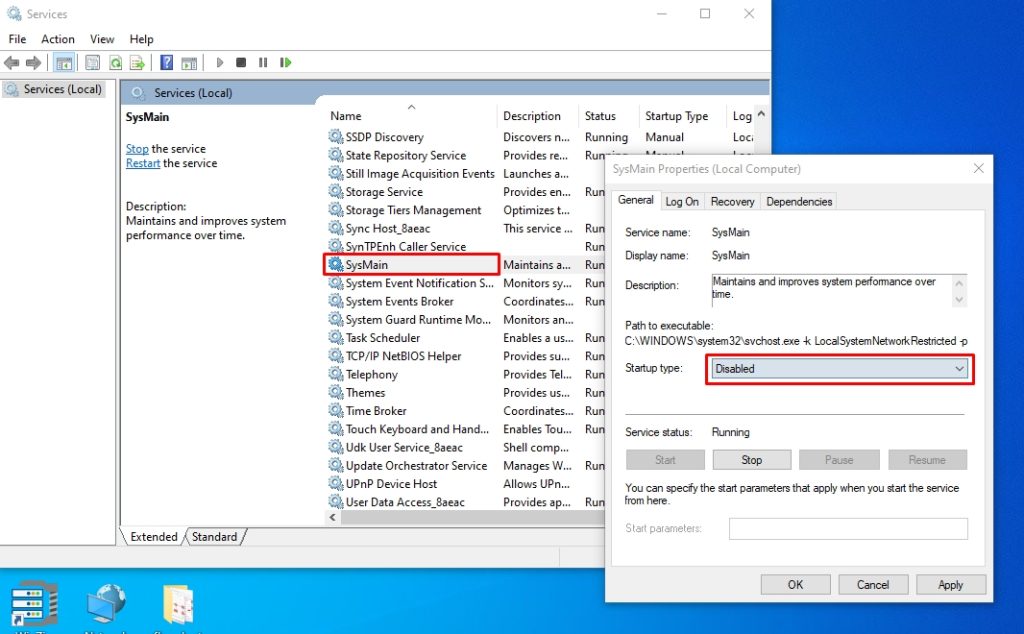
Task: Click the gear icon beside State Repository Service
Action: click(x=336, y=155)
